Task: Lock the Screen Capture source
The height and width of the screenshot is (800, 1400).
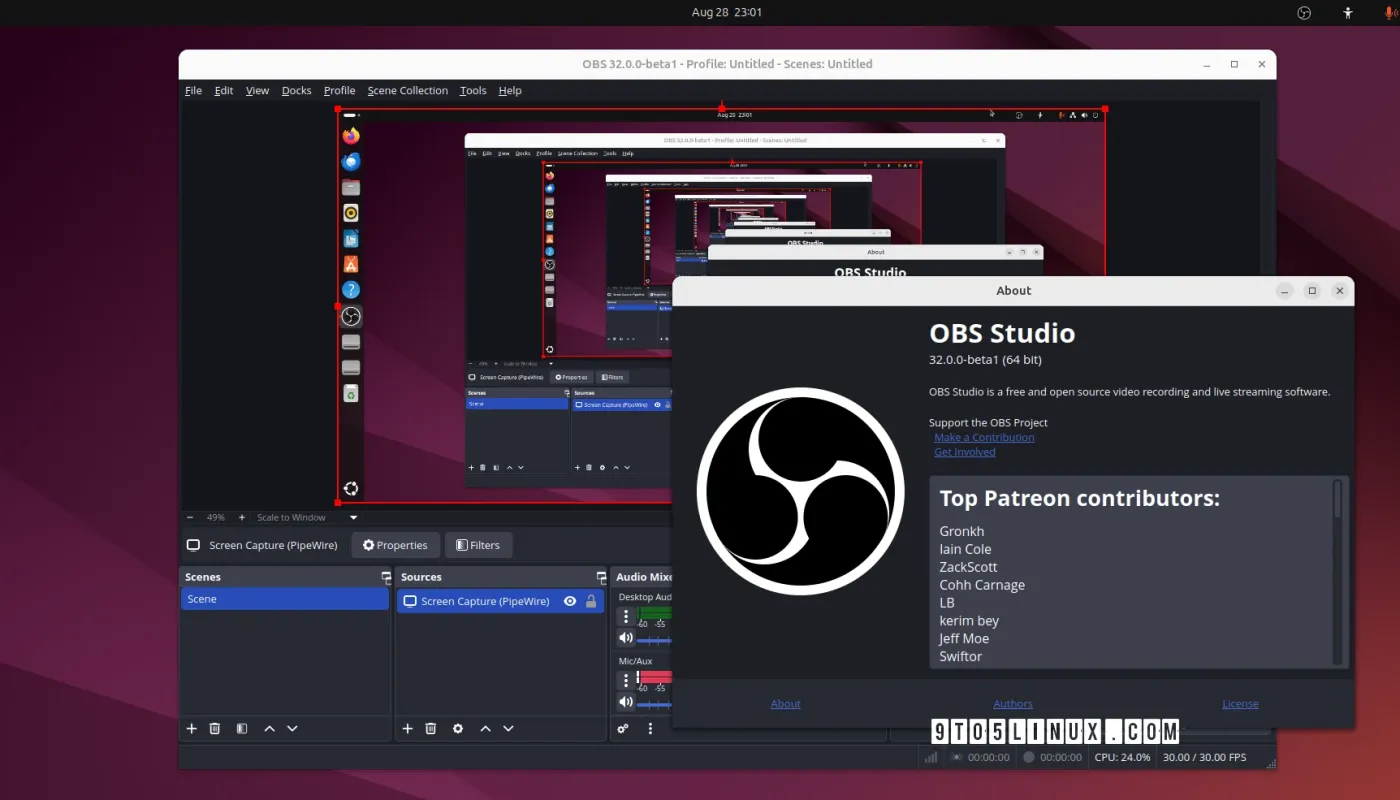Action: (x=589, y=600)
